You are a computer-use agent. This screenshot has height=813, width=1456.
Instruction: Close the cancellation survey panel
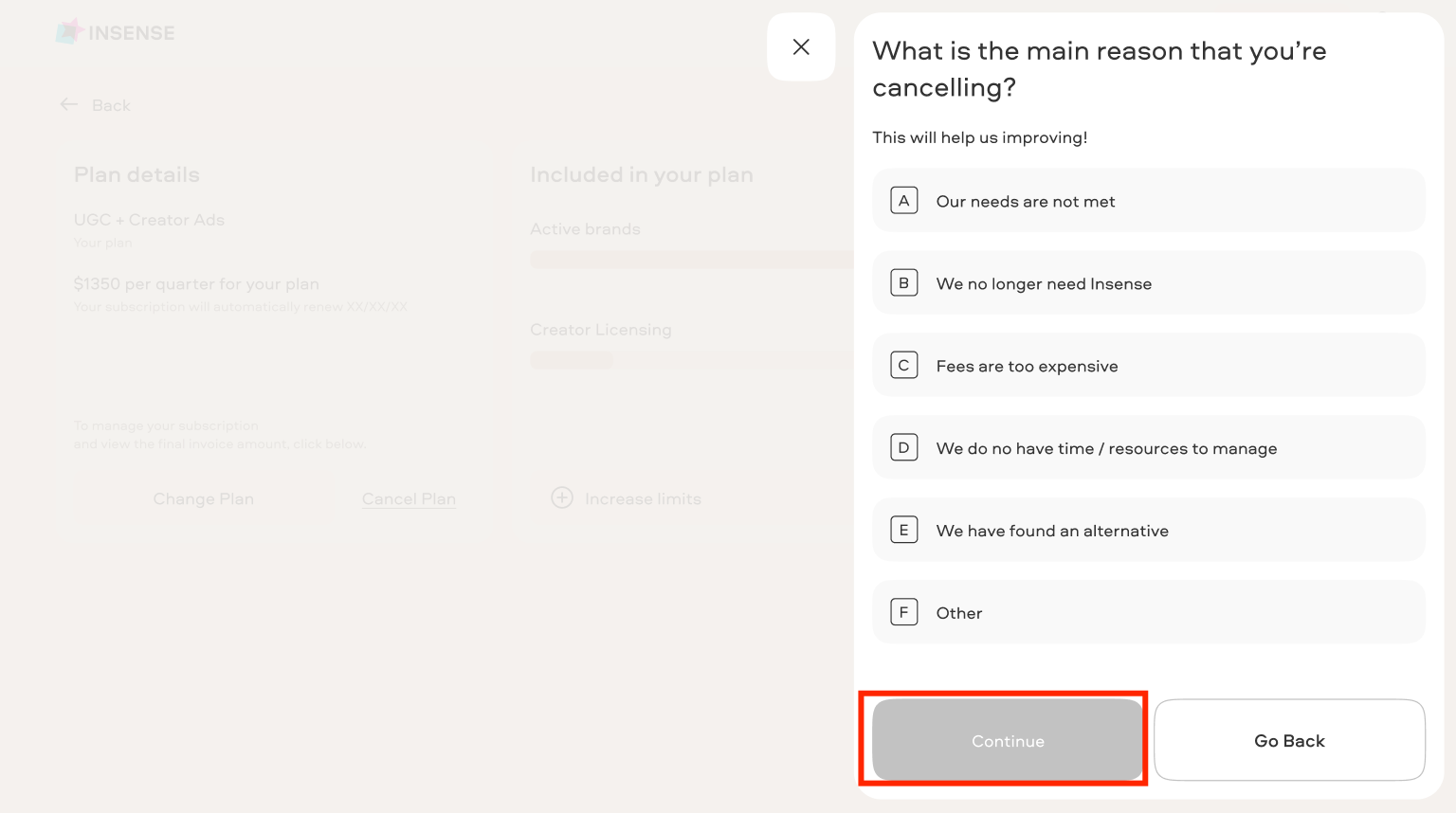point(801,46)
